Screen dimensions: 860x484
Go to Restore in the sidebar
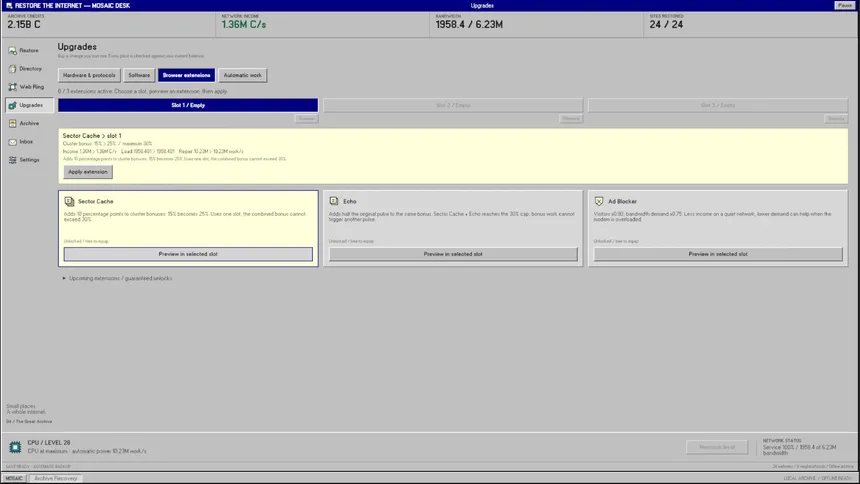click(29, 50)
